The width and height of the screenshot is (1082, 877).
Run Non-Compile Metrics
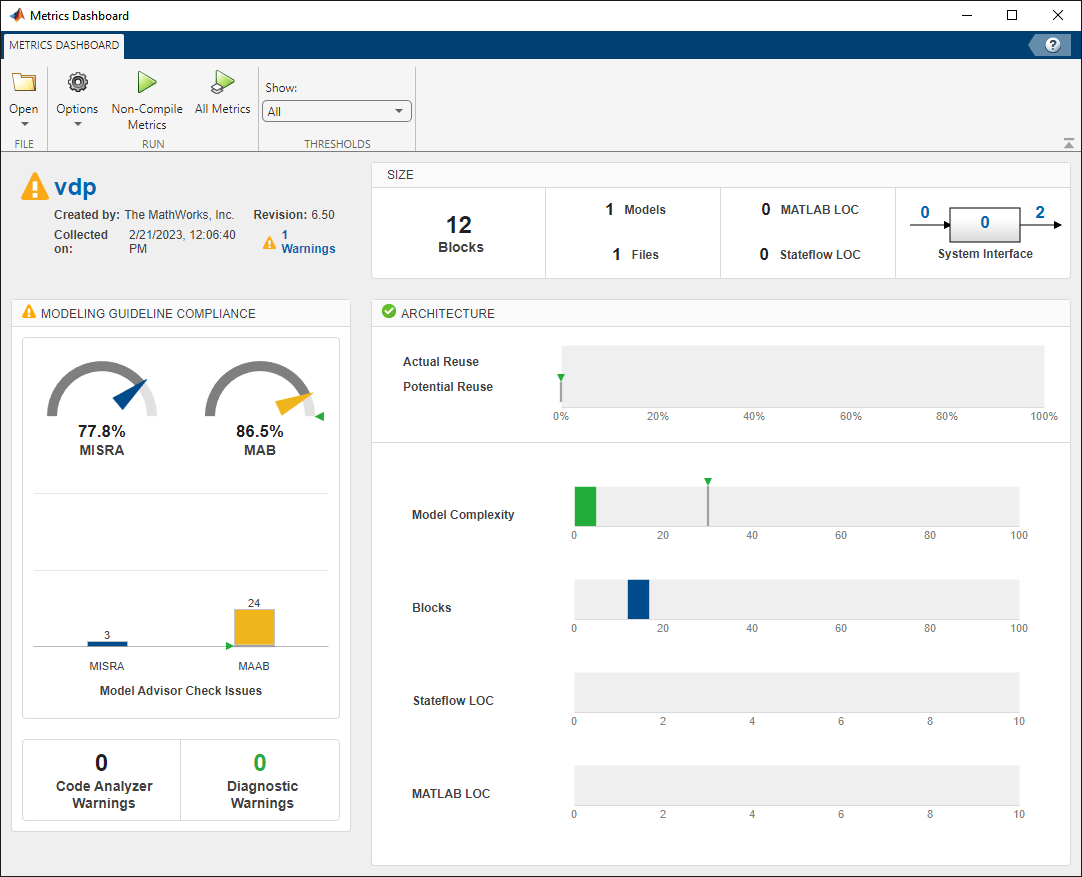147,83
